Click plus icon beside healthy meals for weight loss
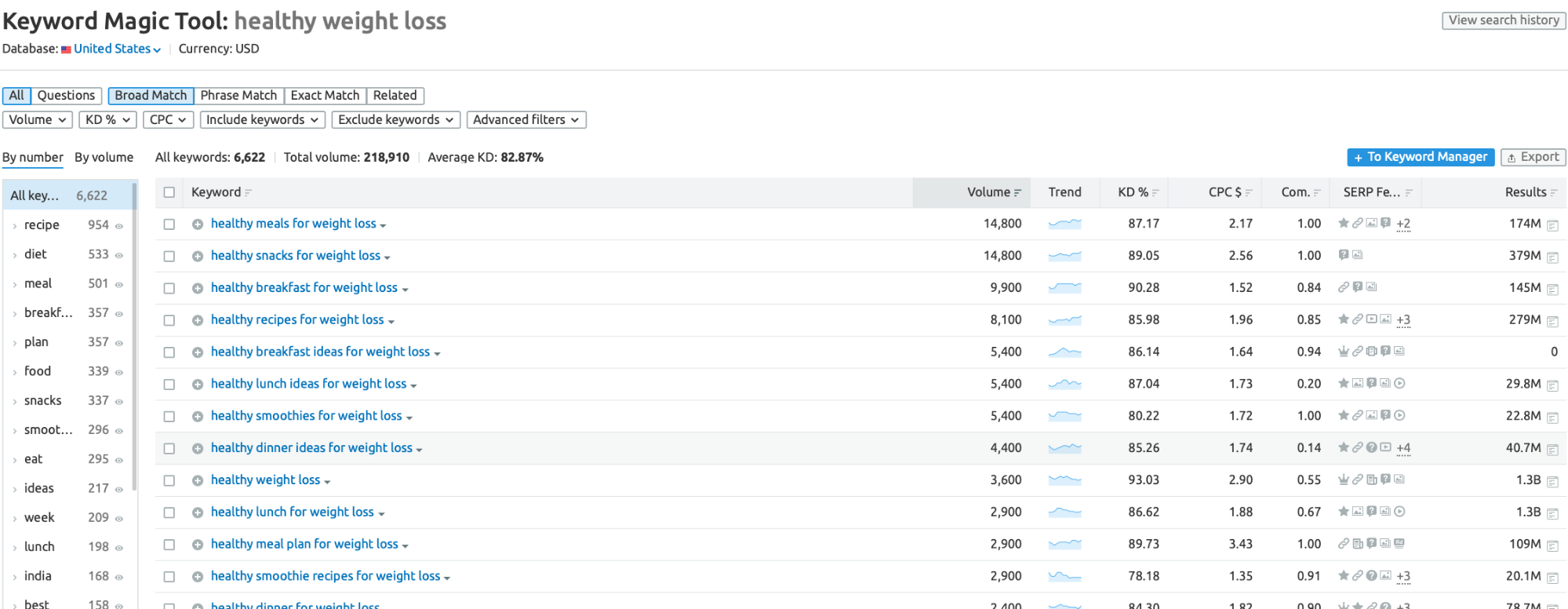The height and width of the screenshot is (609, 1568). [x=198, y=224]
